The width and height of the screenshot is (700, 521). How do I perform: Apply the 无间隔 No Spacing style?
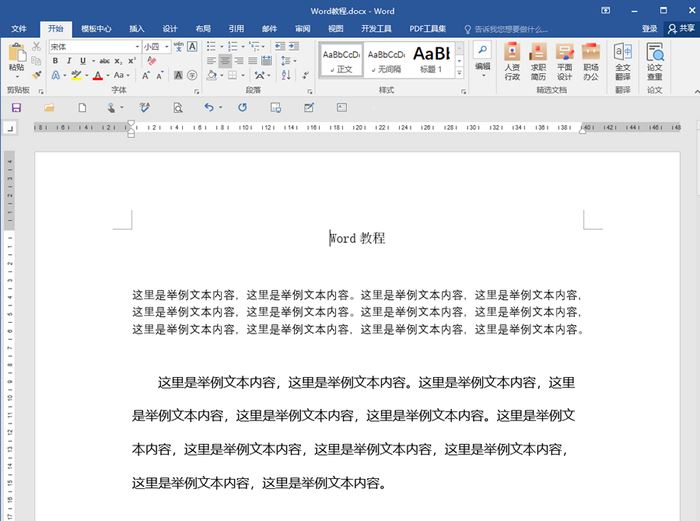click(x=387, y=60)
